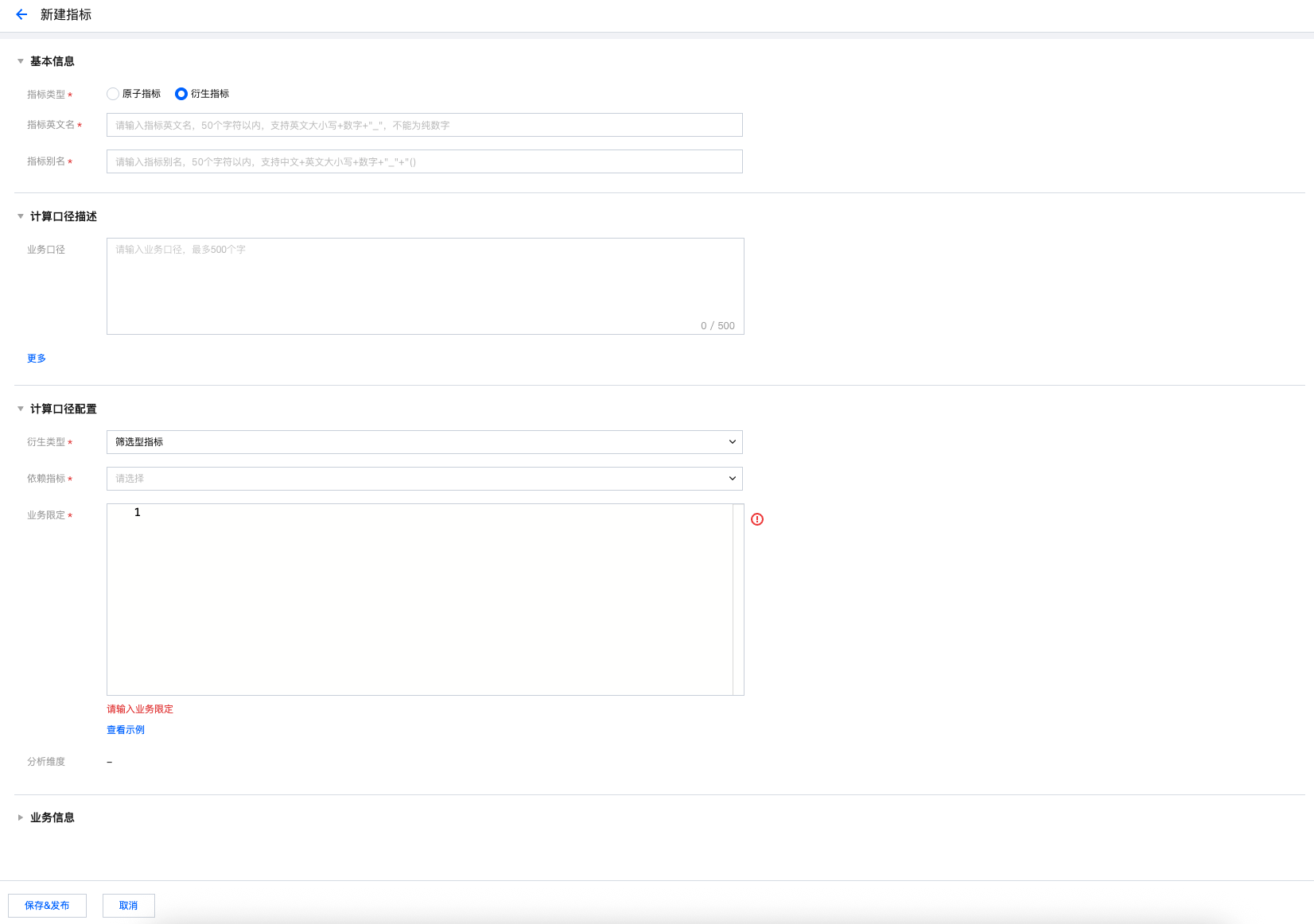
Task: Click the 分析维度 label
Action: point(46,762)
